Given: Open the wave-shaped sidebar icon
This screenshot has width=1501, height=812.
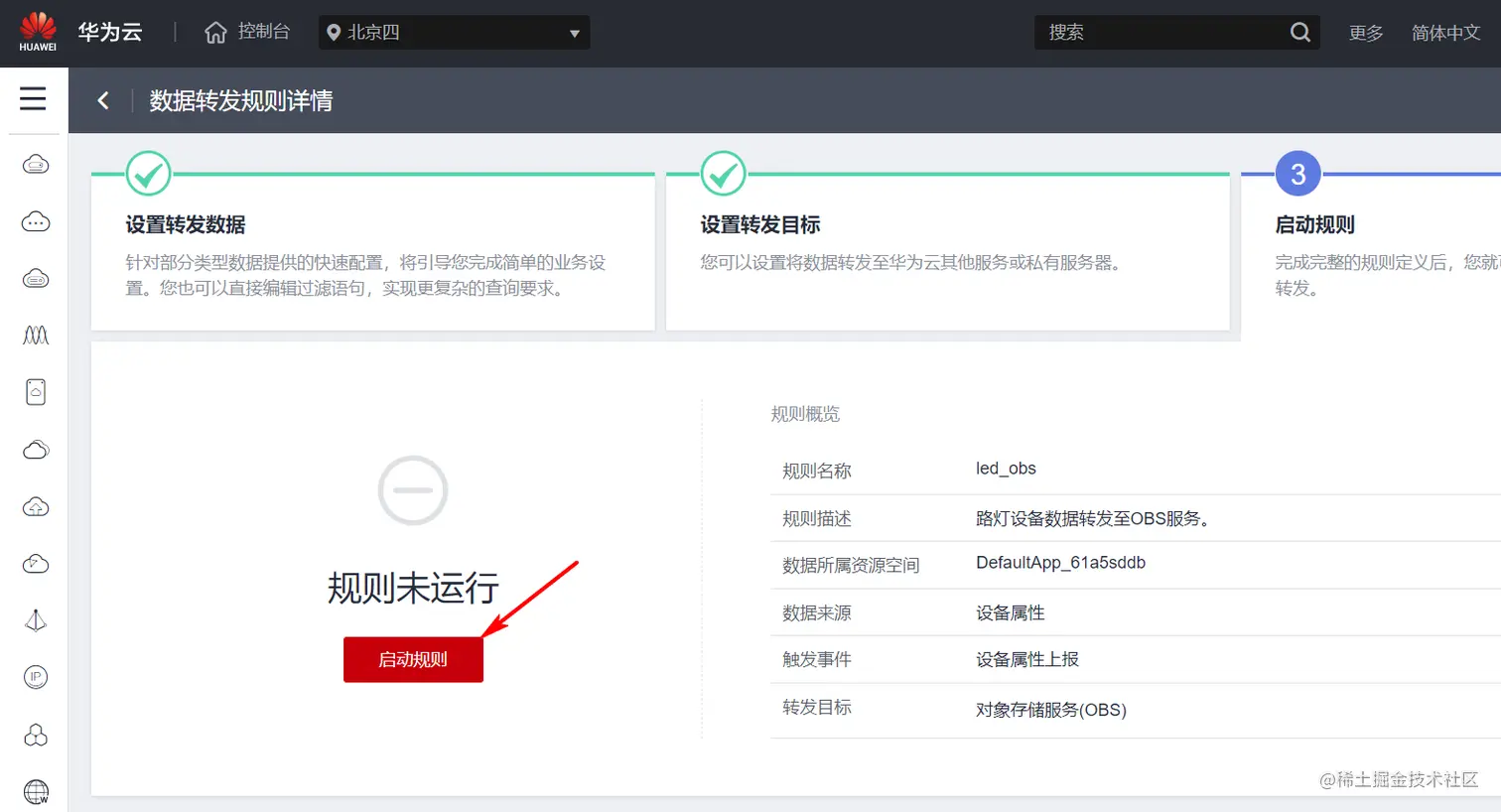Looking at the screenshot, I should pyautogui.click(x=36, y=336).
